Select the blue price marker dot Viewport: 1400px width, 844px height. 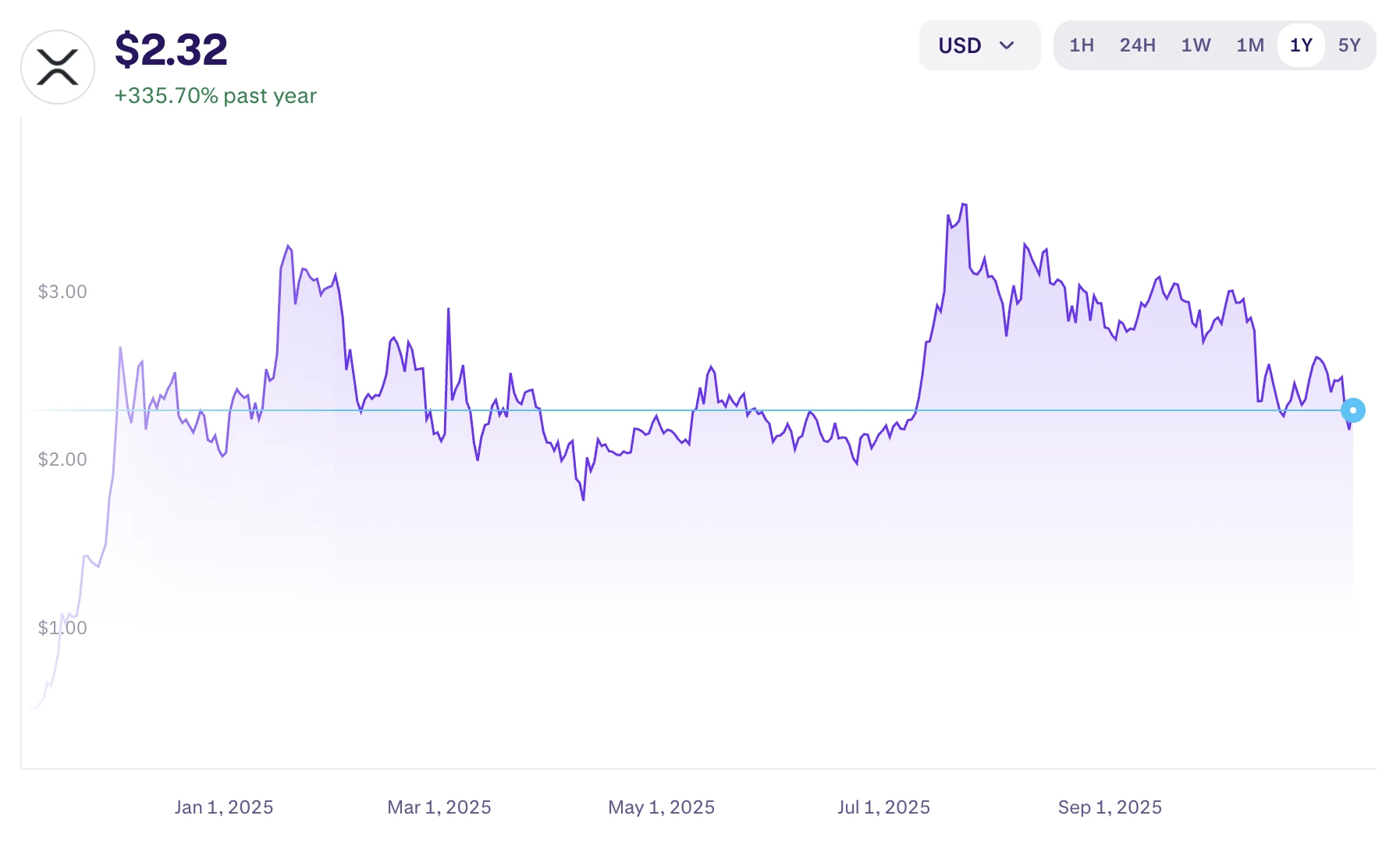tap(1352, 410)
